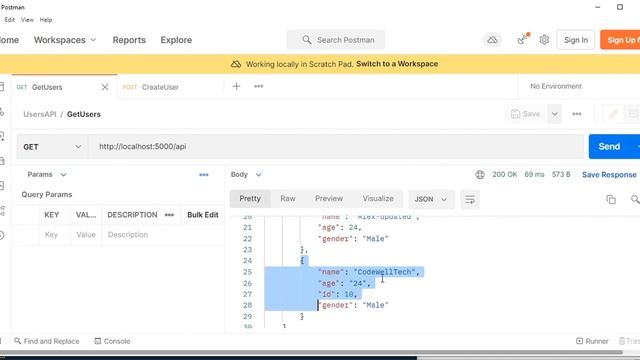Click Bulk Edit
Viewport: 640px width, 360px height.
pos(202,215)
